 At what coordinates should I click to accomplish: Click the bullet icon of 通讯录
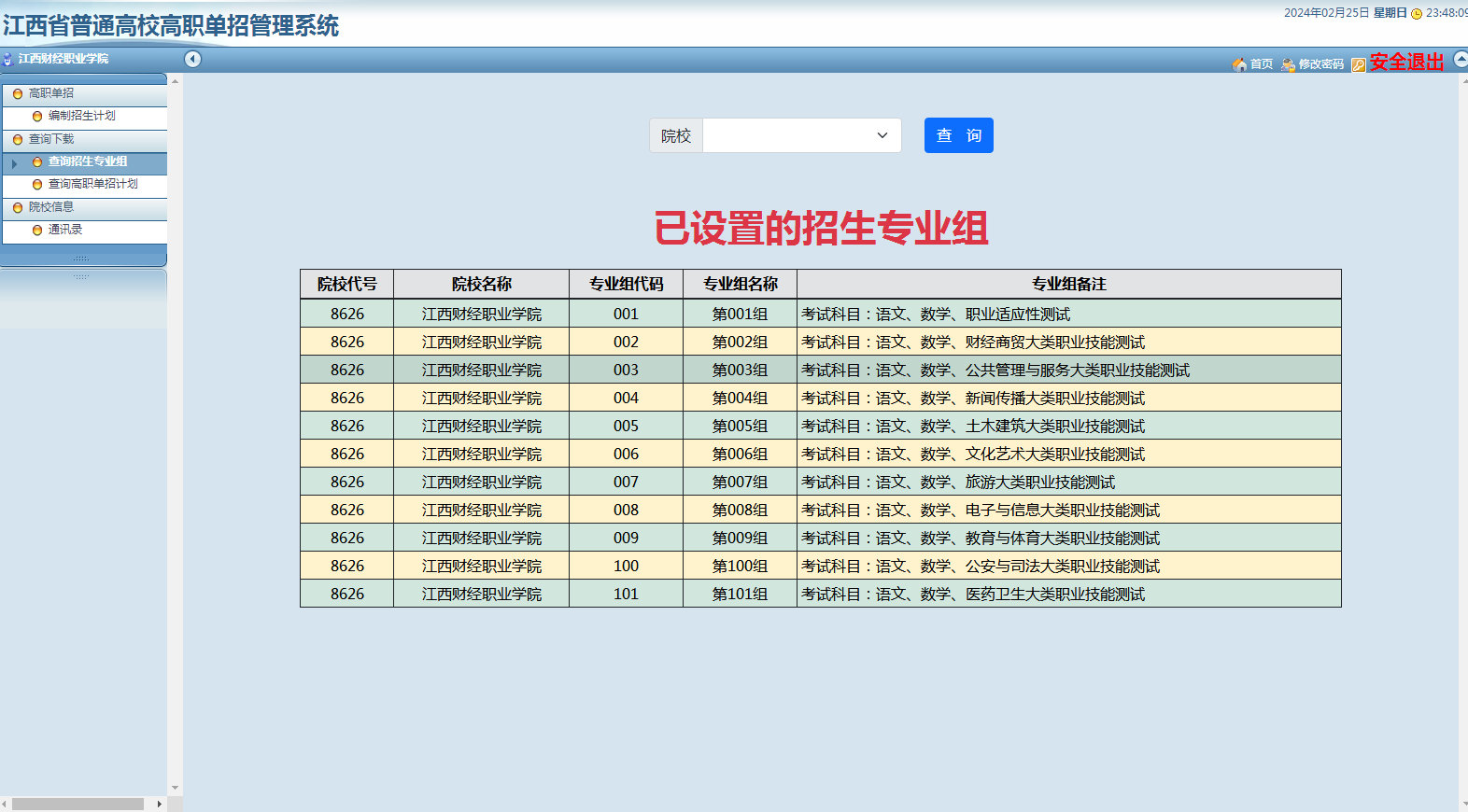point(37,231)
